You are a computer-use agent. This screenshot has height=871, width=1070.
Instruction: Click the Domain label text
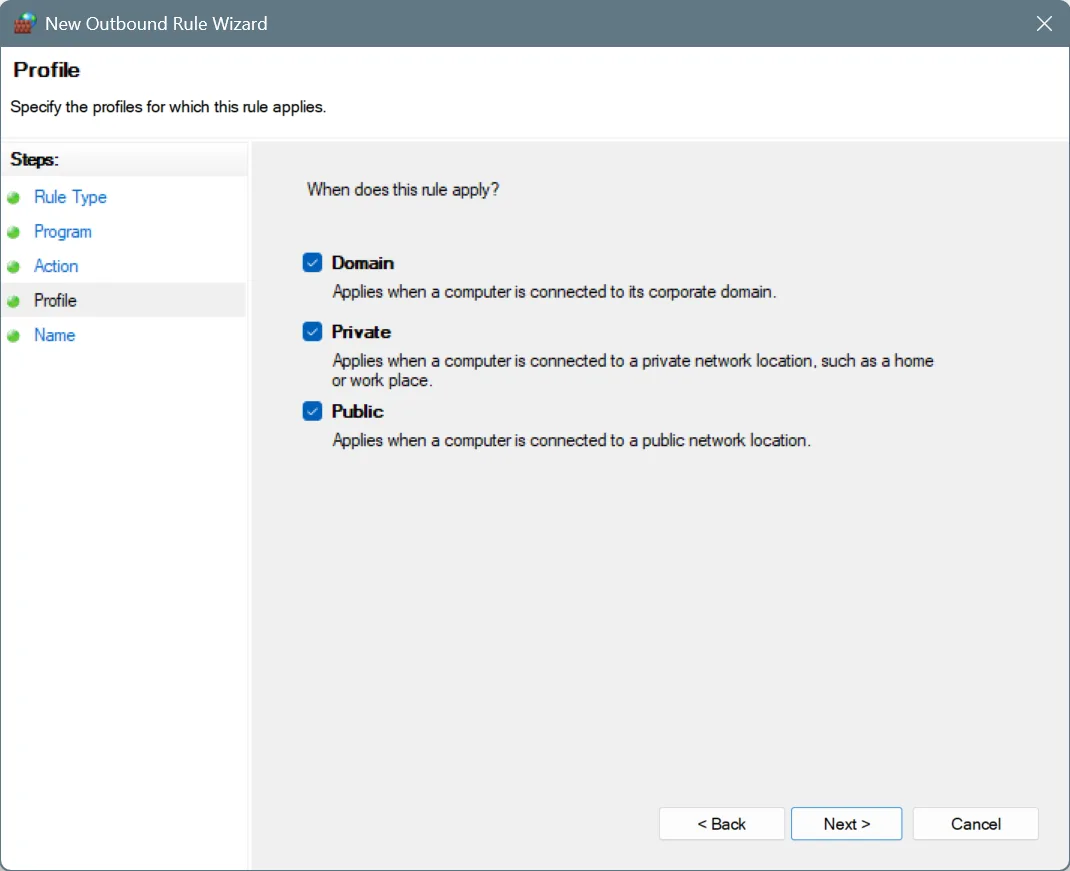click(x=362, y=263)
